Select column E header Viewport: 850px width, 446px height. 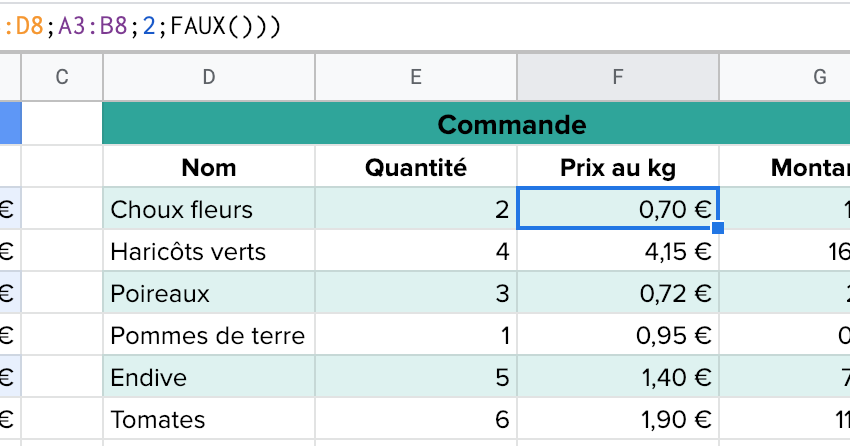point(416,77)
